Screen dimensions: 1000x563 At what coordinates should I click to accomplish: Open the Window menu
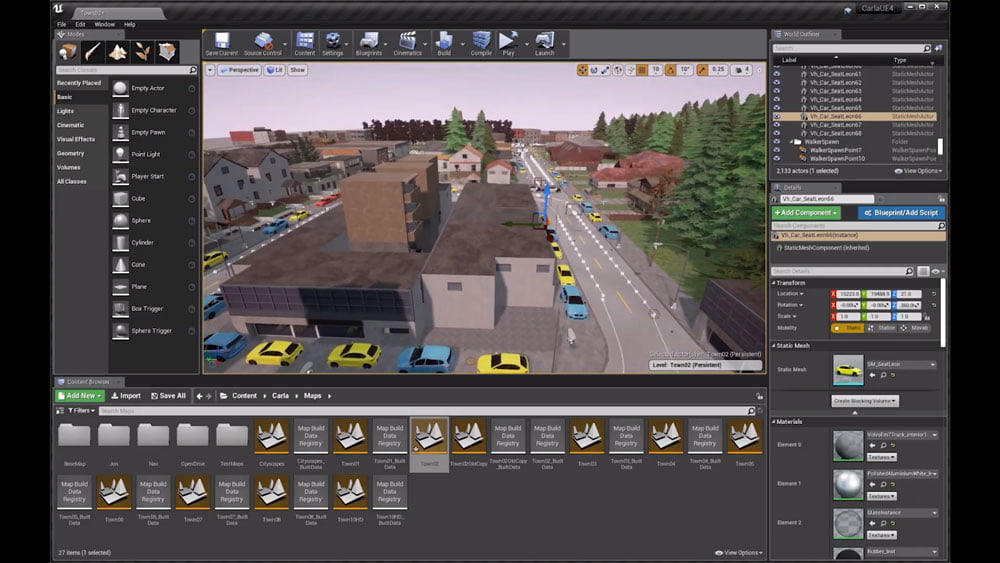[x=104, y=24]
